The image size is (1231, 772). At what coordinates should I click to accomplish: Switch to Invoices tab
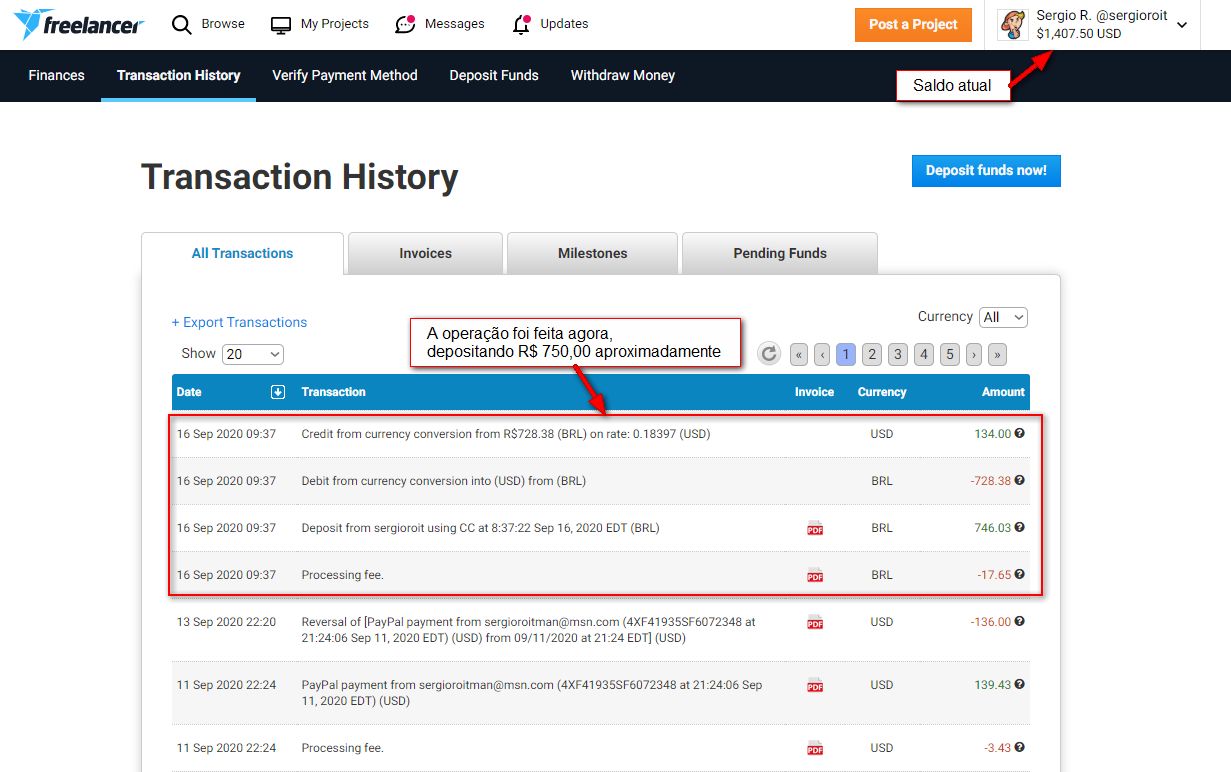tap(425, 254)
